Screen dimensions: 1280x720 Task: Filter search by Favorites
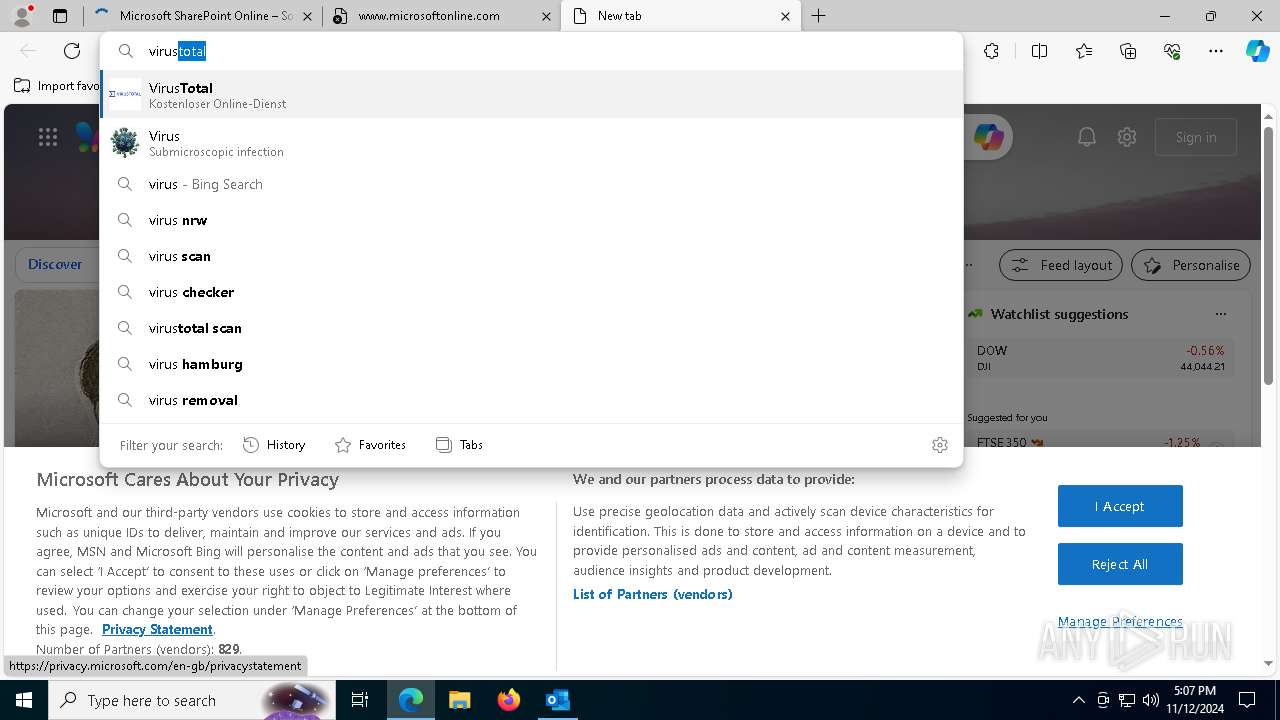coord(370,445)
